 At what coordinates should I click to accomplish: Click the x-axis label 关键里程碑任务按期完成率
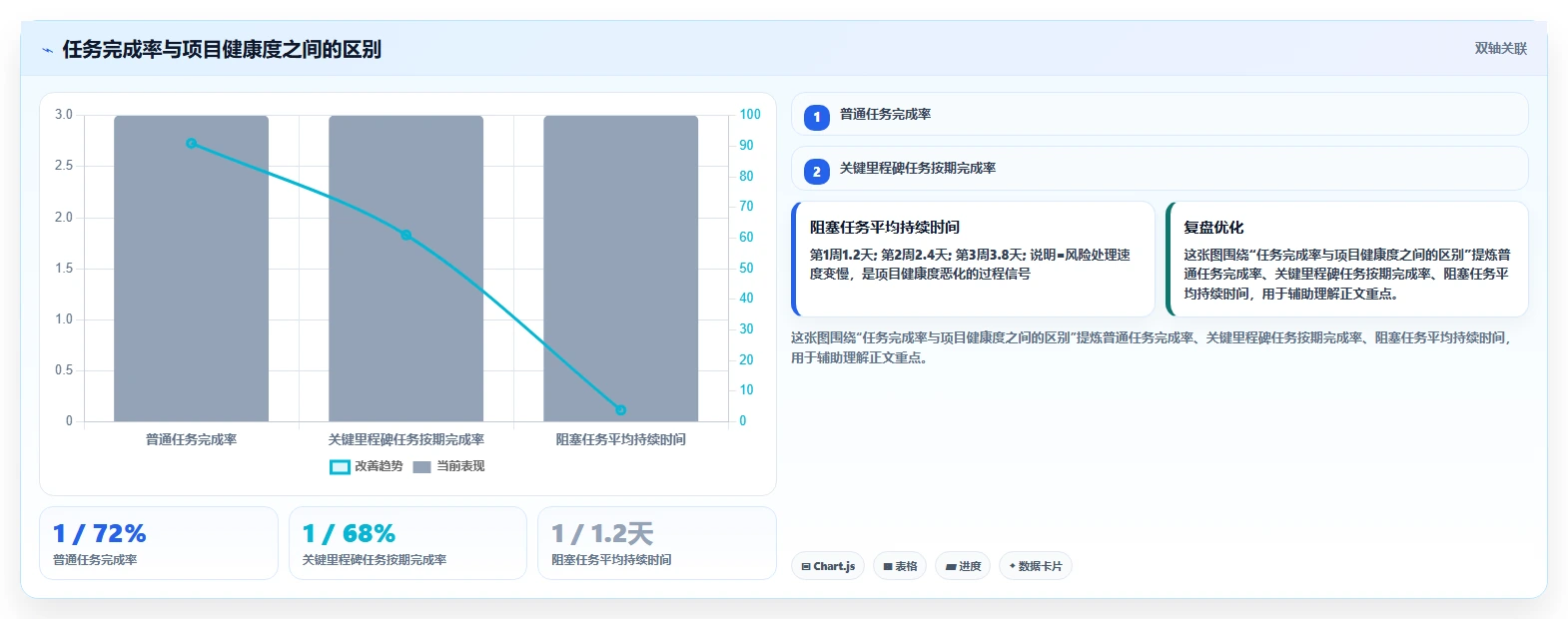(x=406, y=439)
